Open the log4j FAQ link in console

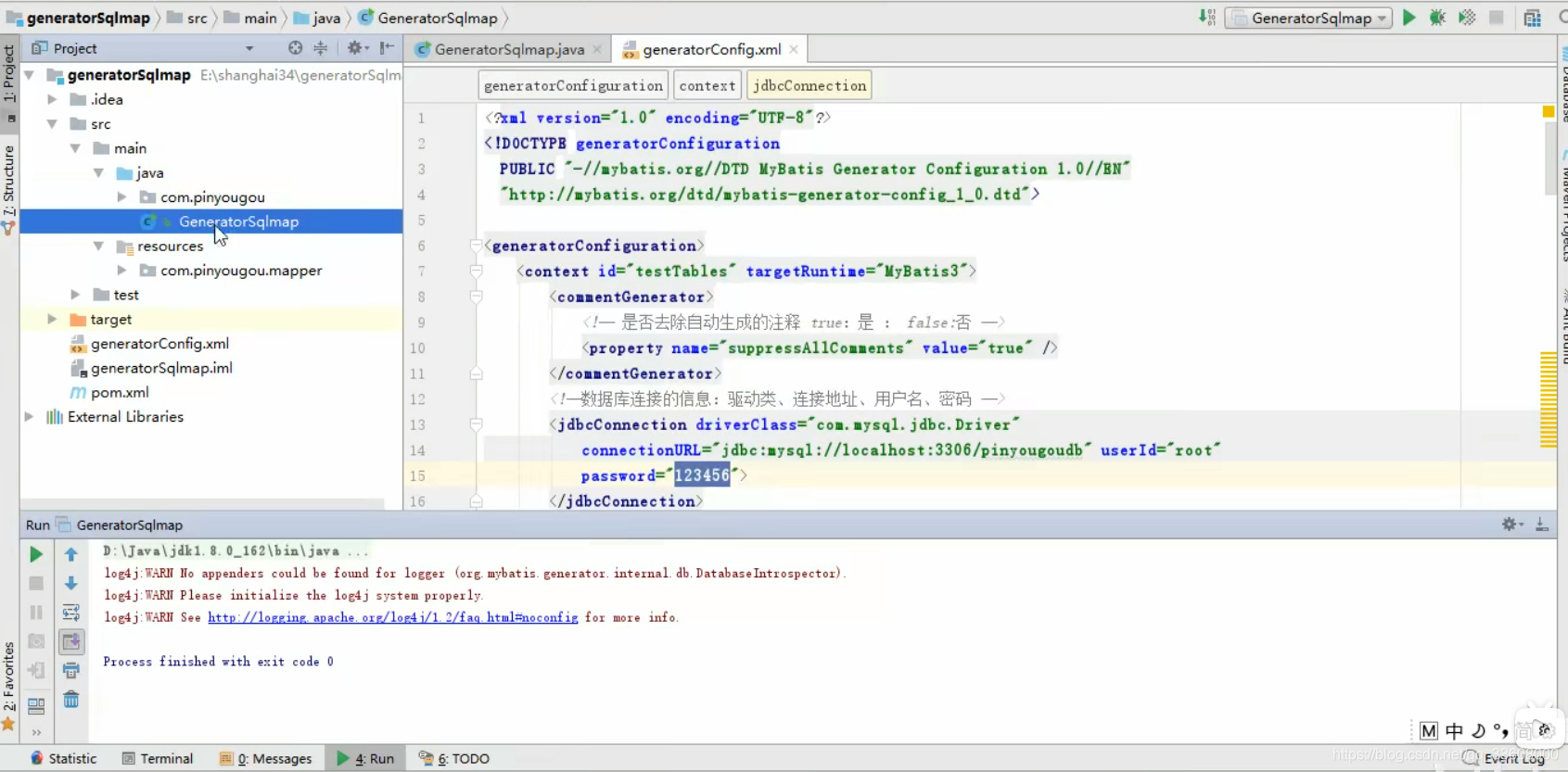393,617
